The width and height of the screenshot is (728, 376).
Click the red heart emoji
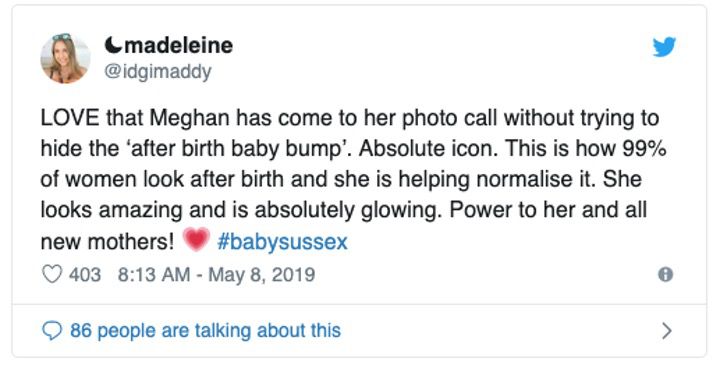tap(196, 240)
